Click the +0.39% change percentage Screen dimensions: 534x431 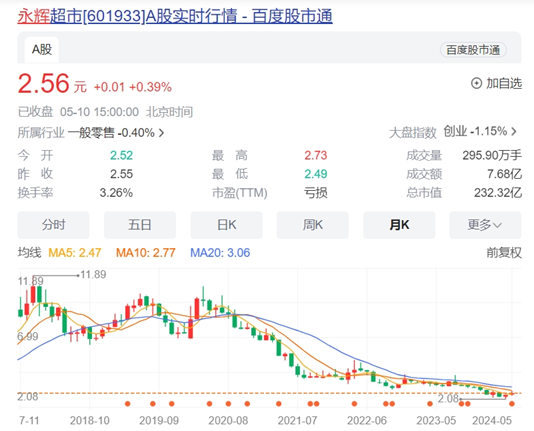click(x=150, y=87)
